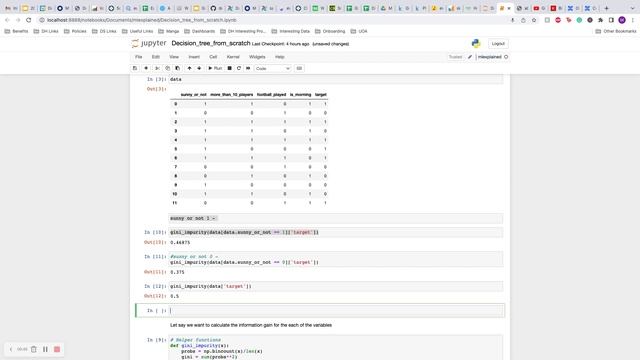This screenshot has height=360, width=640.
Task: Open the Chrome three-dot menu
Action: (x=633, y=20)
